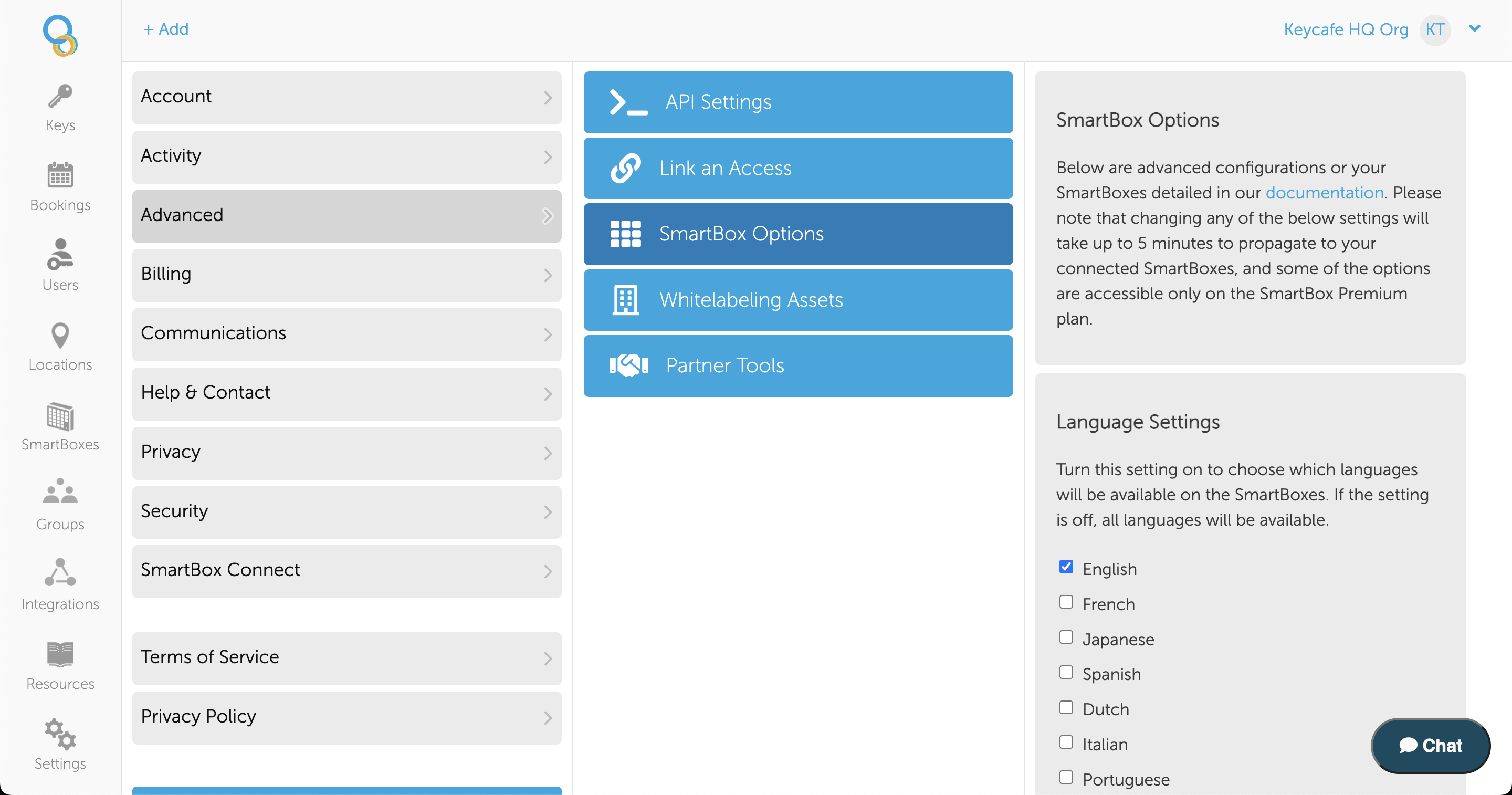Click the Link an Access chain icon
Screen dimensions: 1512x795
[625, 168]
